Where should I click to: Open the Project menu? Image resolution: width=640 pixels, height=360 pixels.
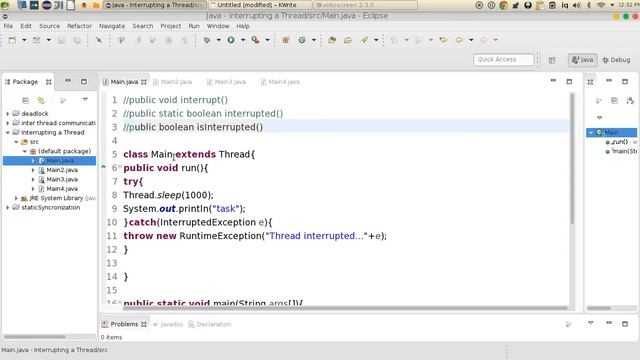(x=171, y=26)
